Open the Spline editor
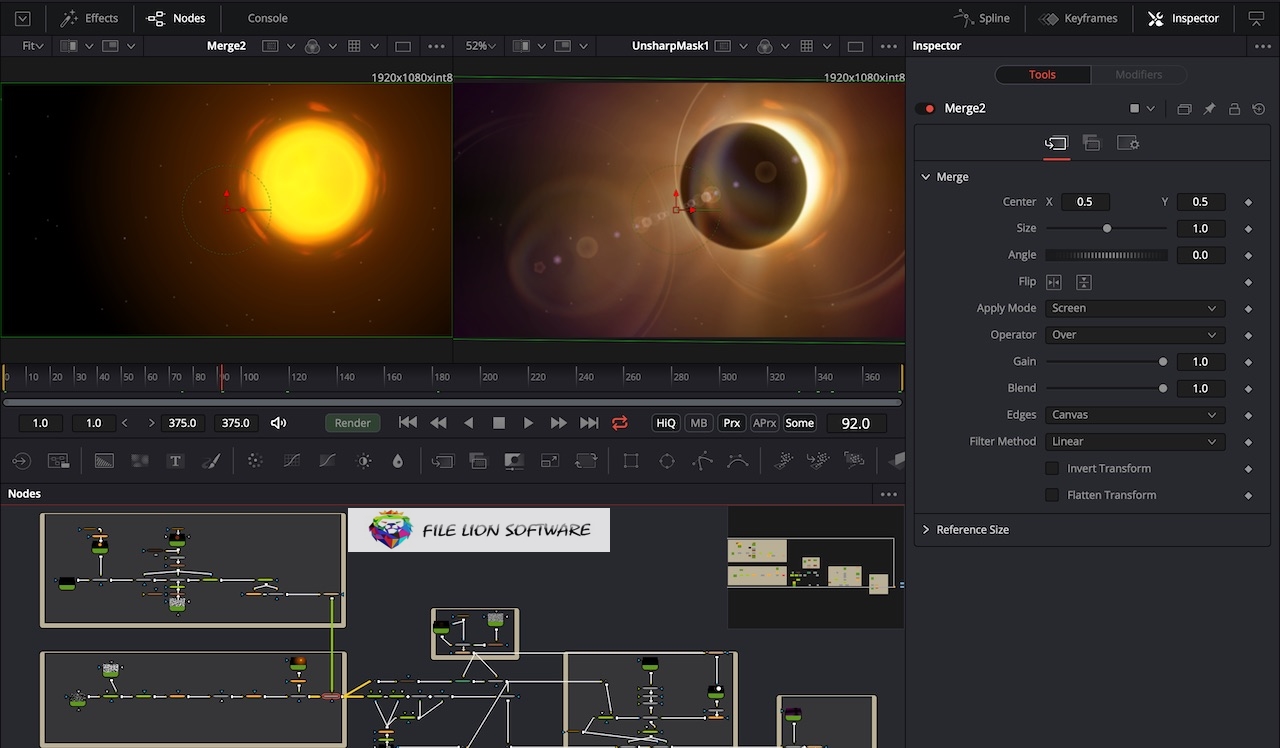 (981, 18)
